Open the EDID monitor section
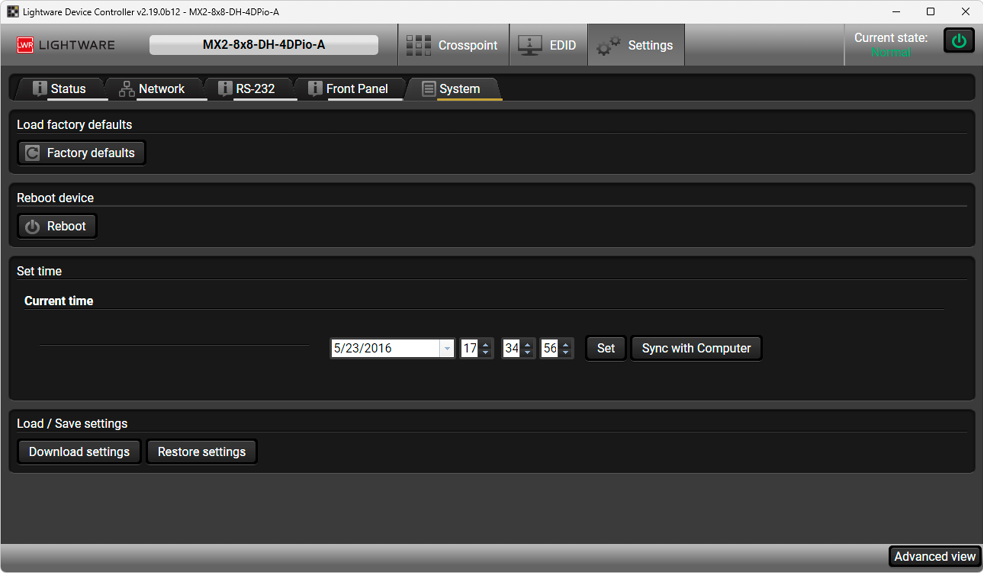Viewport: 983px width, 573px height. tap(547, 45)
